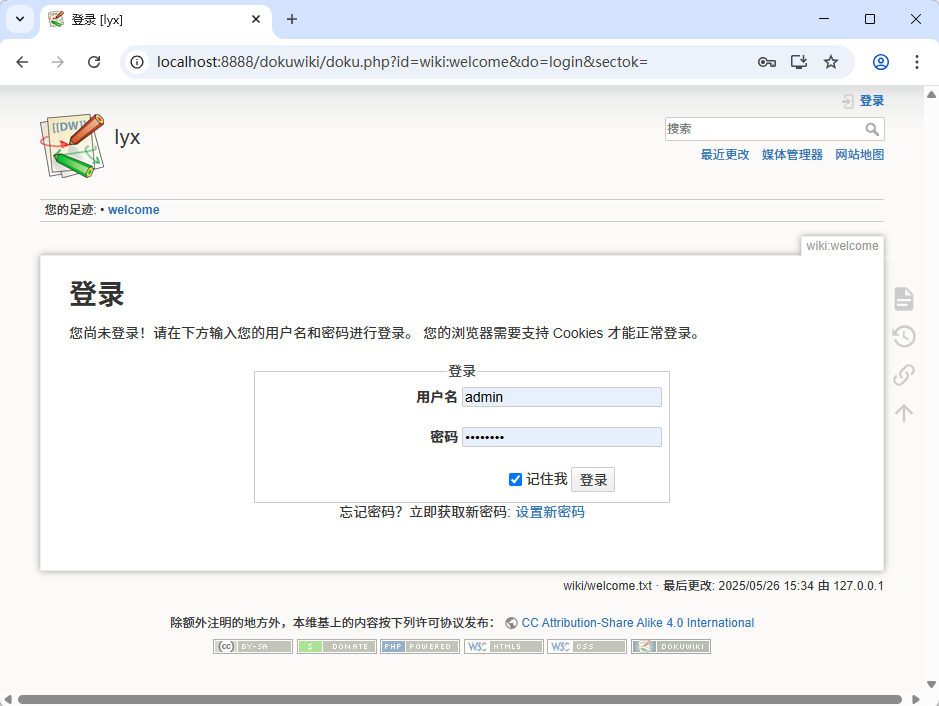Open 网站地图 link
939x706 pixels.
pyautogui.click(x=859, y=154)
